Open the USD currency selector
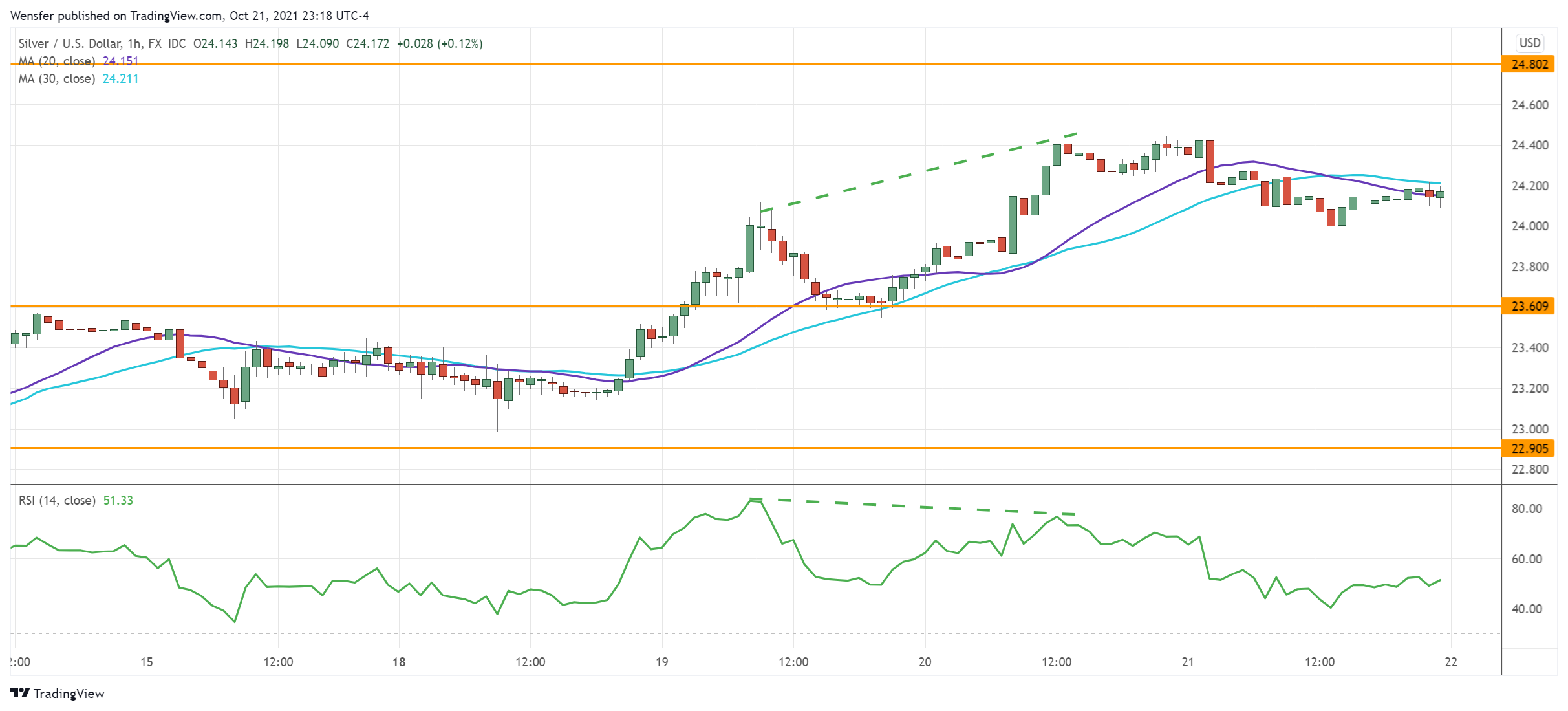 [x=1529, y=43]
